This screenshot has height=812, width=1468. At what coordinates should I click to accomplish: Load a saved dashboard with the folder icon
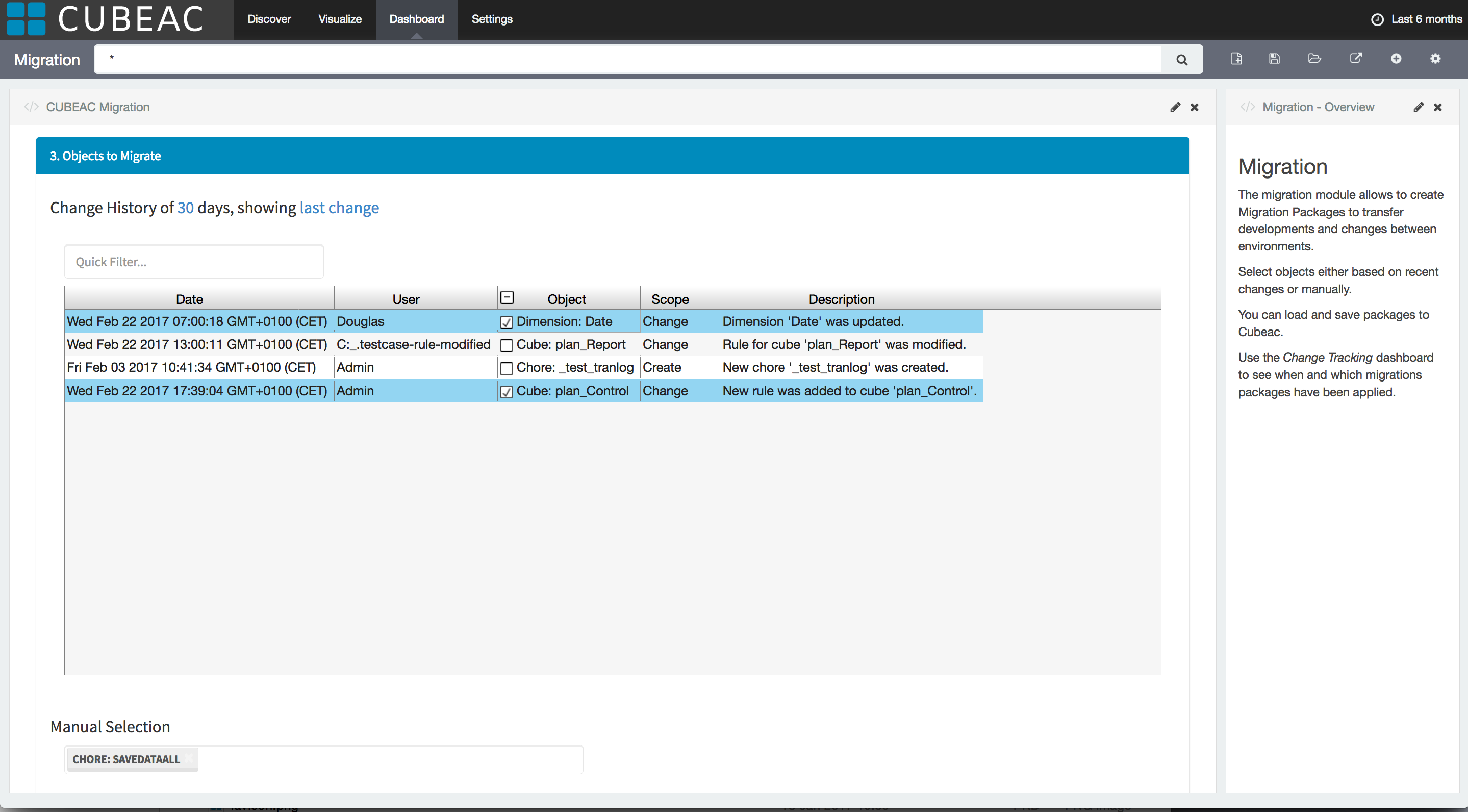point(1314,59)
